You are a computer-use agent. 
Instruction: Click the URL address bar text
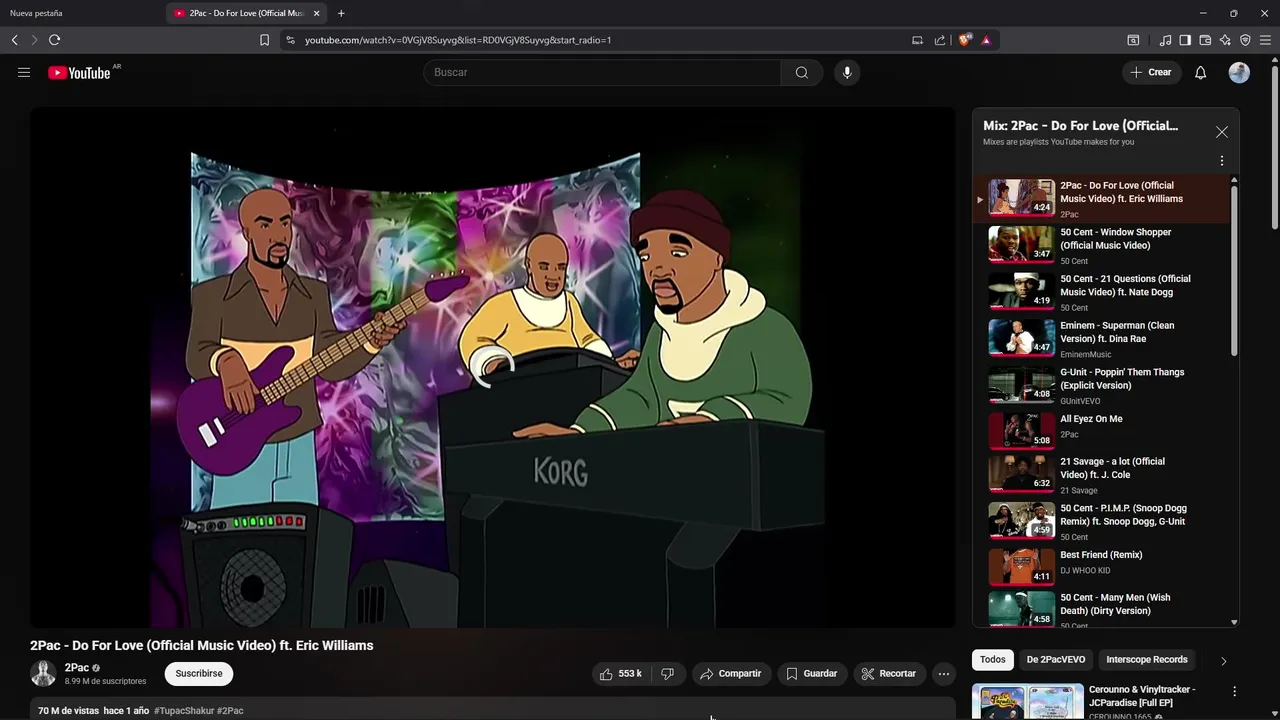(458, 40)
